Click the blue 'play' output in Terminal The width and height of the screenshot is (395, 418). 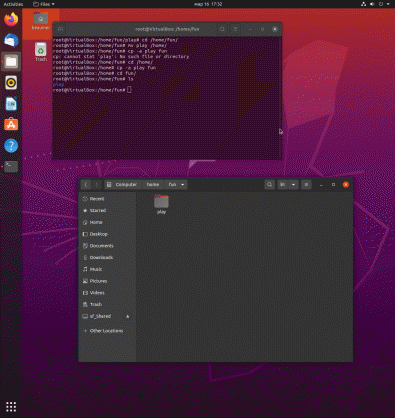pos(58,85)
